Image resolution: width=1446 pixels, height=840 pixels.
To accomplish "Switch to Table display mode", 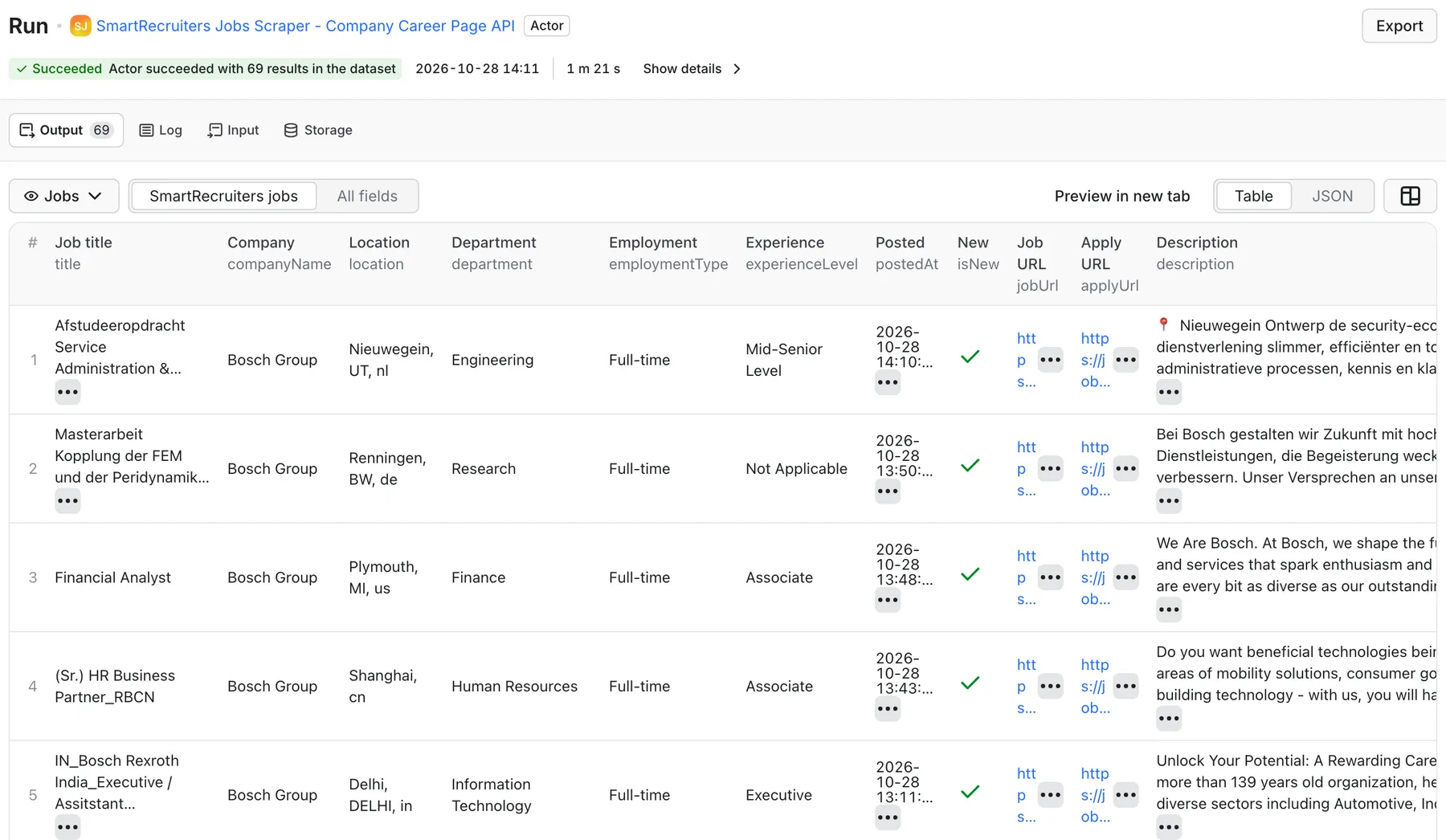I will click(1253, 196).
